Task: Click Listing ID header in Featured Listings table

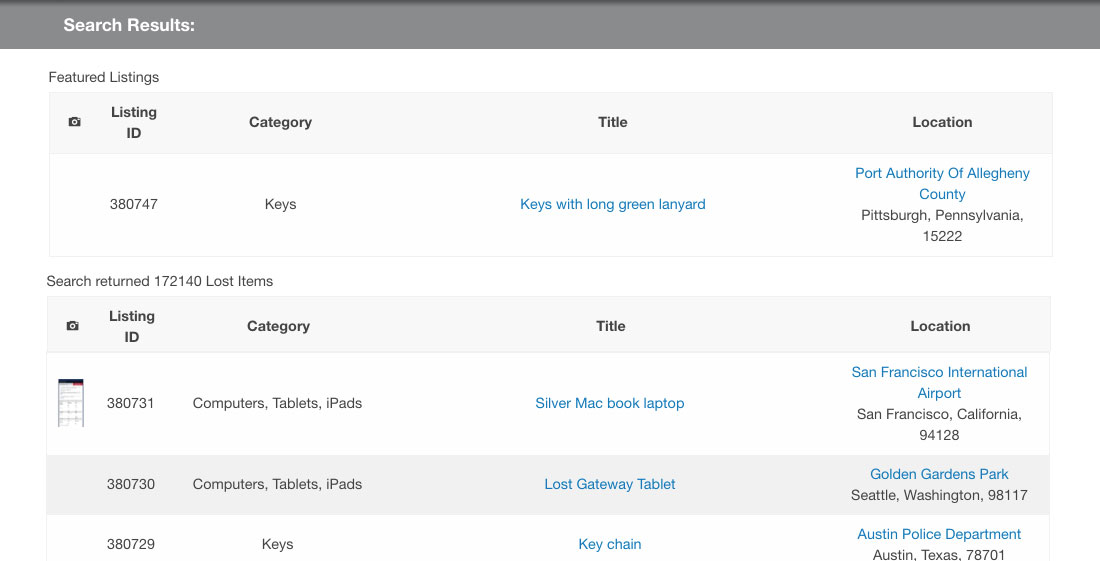Action: [x=133, y=123]
